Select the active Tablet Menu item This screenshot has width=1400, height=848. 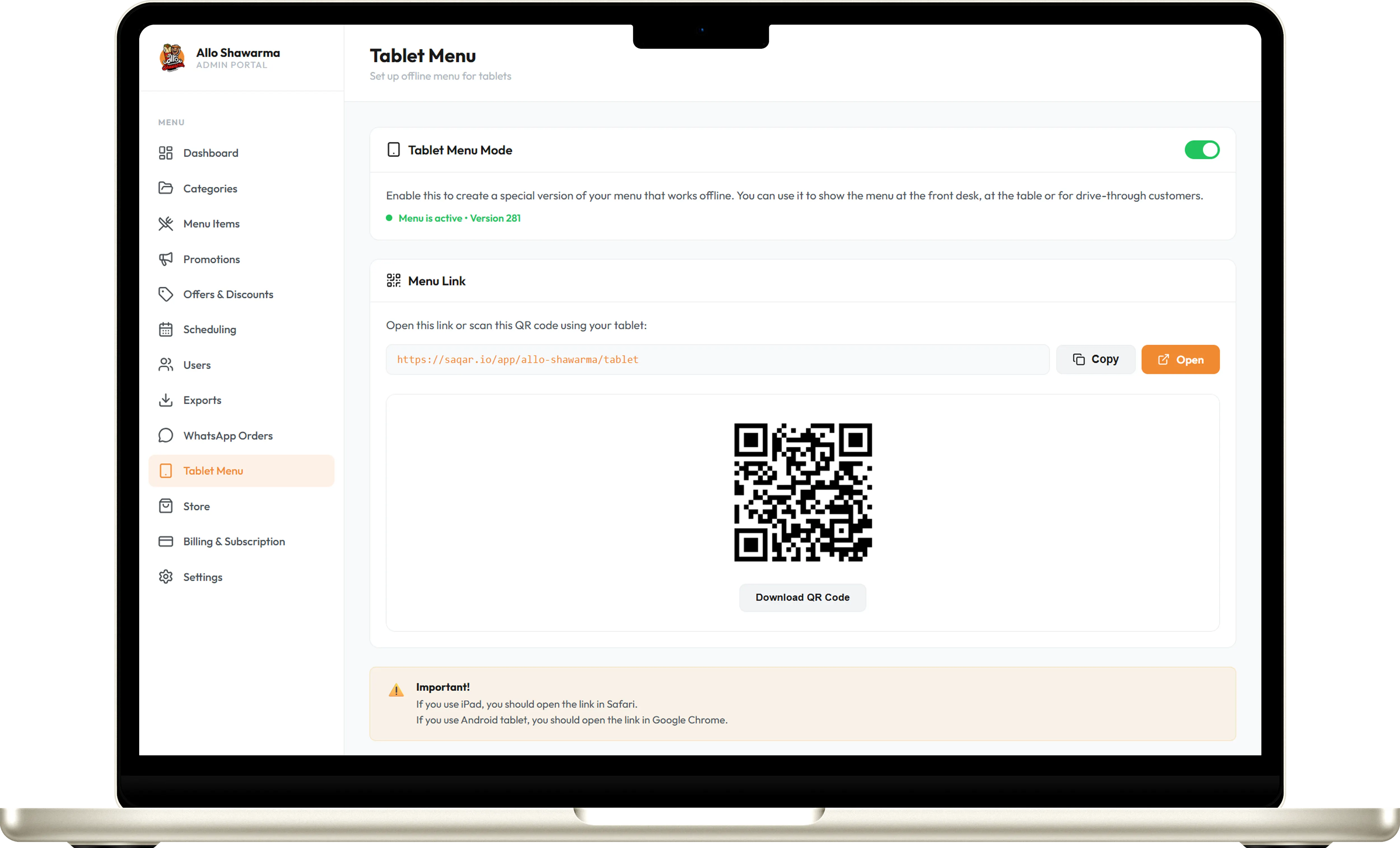241,471
